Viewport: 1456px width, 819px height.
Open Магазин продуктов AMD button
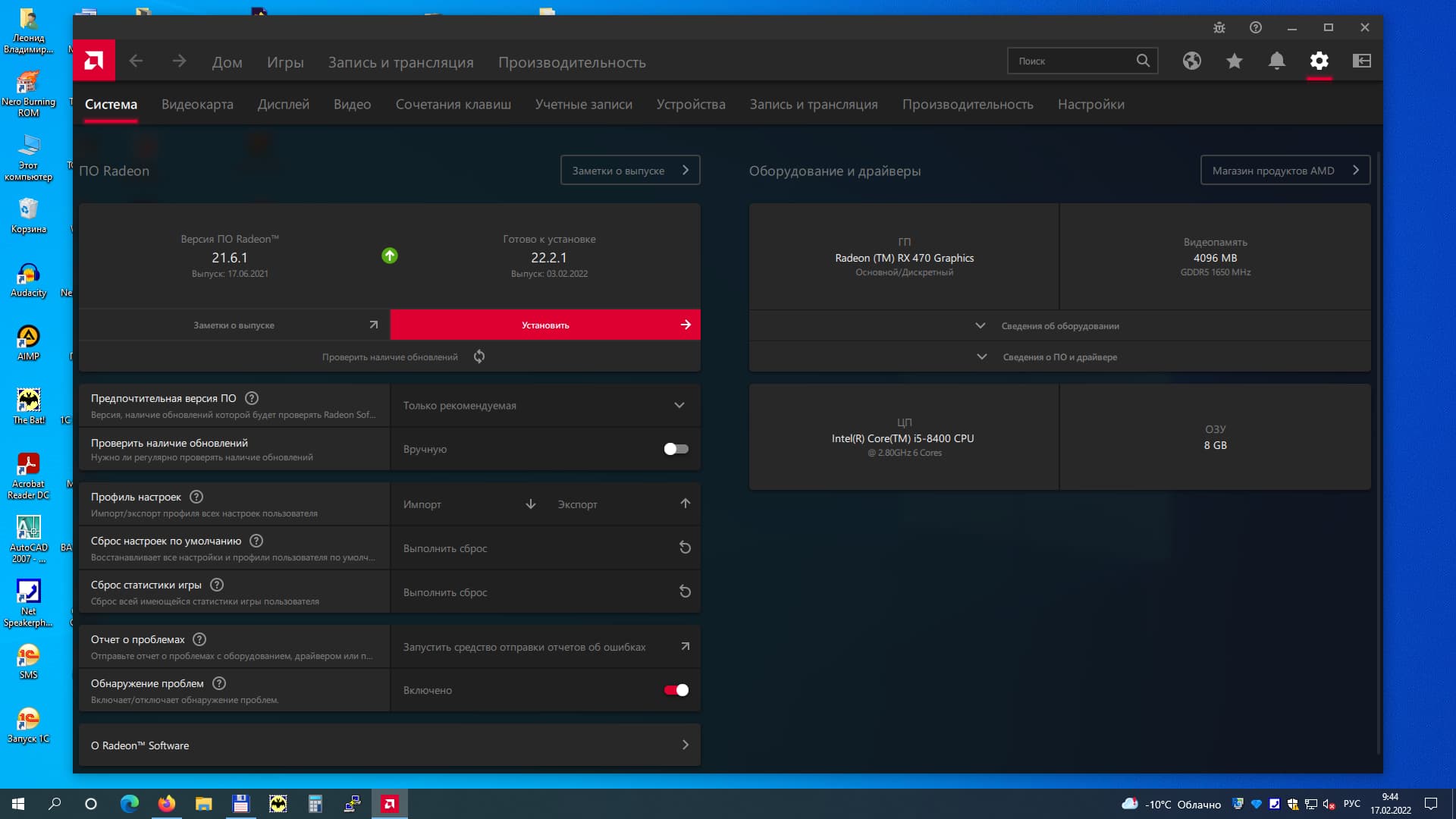tap(1285, 171)
